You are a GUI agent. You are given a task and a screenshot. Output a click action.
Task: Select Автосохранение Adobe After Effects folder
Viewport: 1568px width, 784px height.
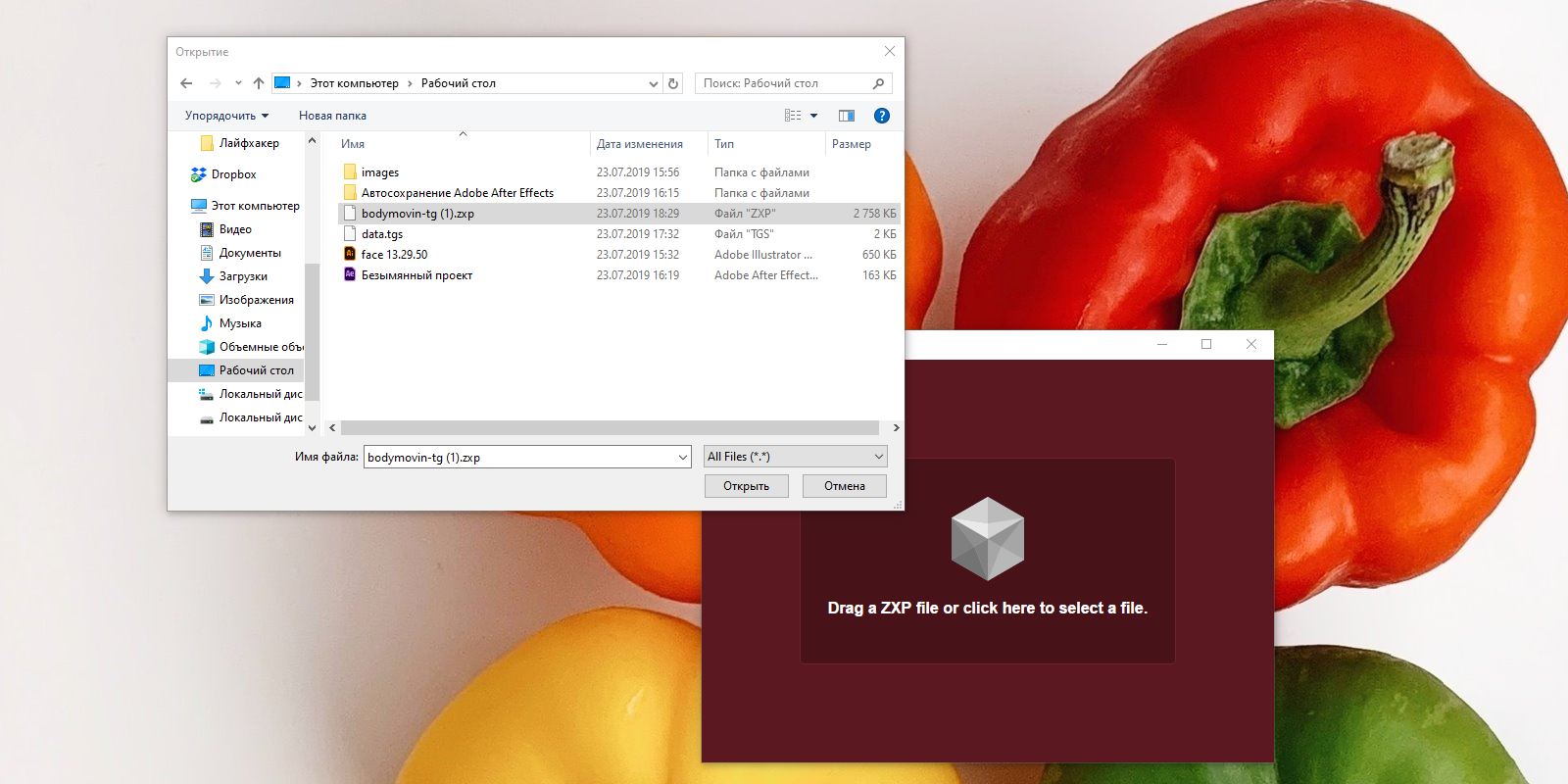(619, 193)
